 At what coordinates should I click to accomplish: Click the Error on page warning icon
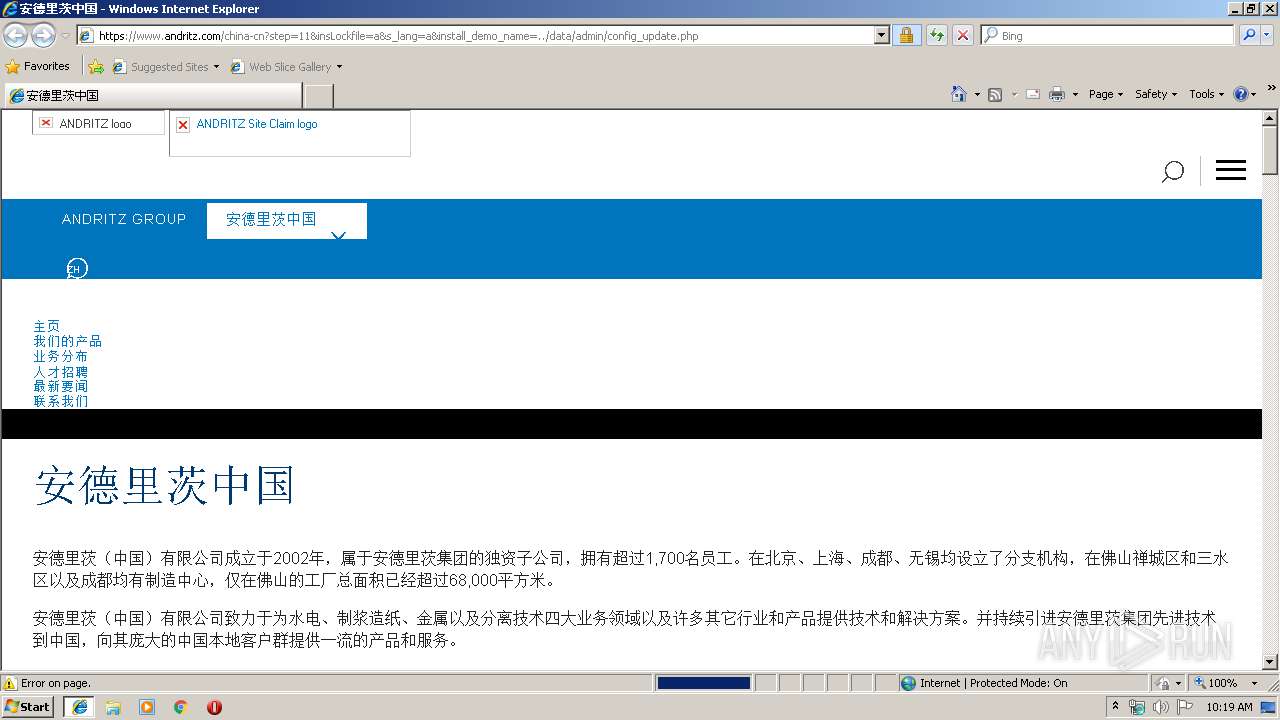point(10,683)
